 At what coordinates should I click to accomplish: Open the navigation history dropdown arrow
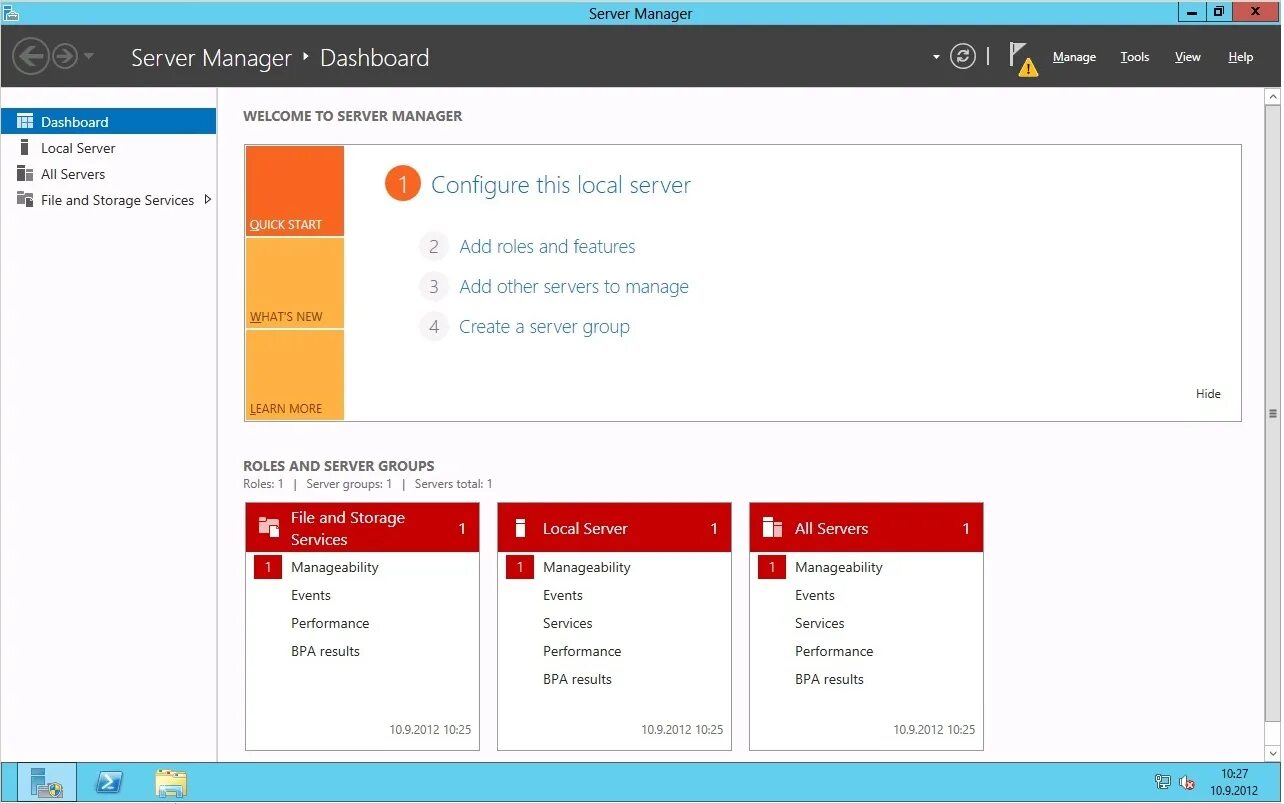tap(935, 57)
